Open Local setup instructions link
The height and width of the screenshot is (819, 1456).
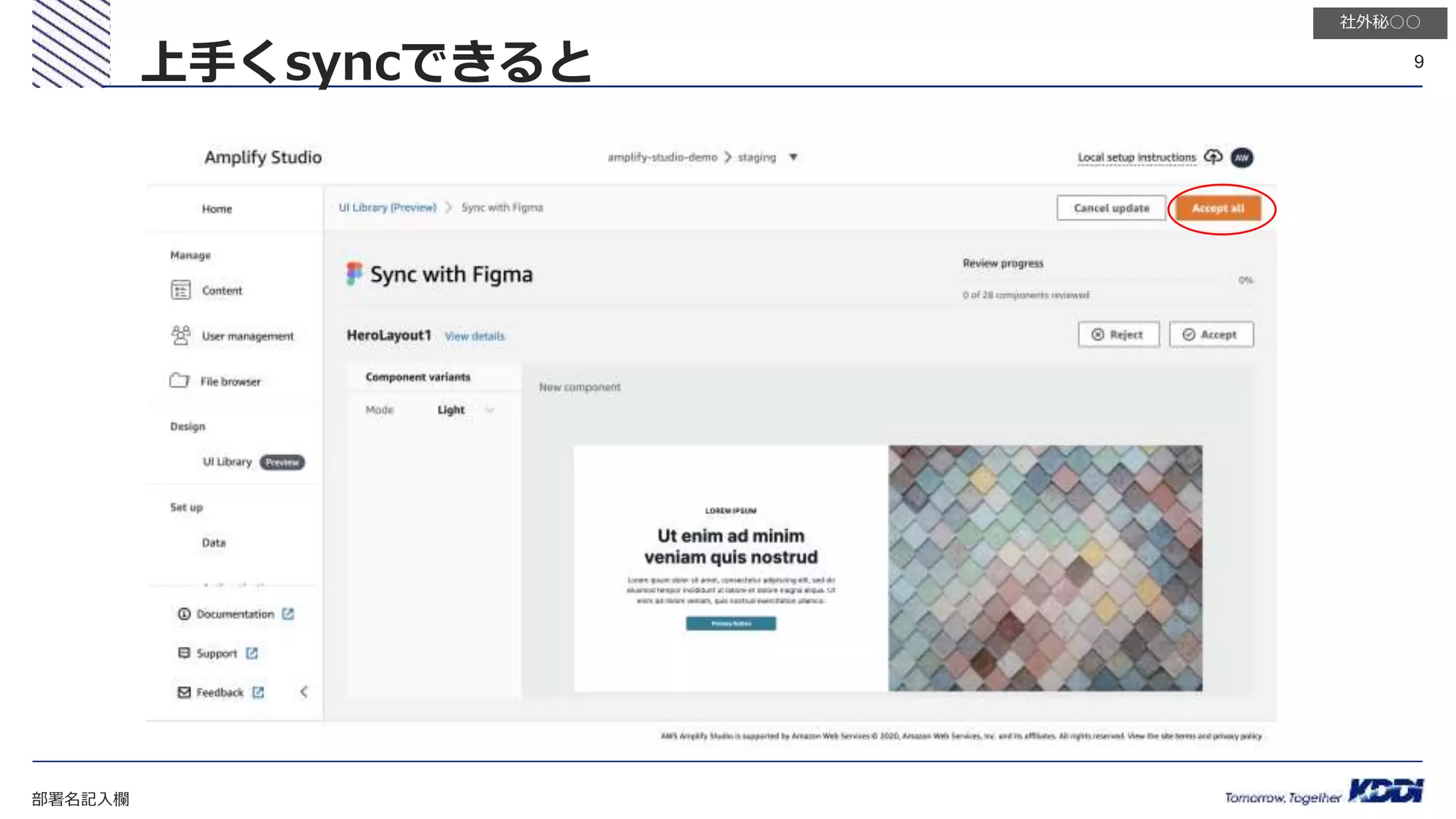click(1137, 158)
